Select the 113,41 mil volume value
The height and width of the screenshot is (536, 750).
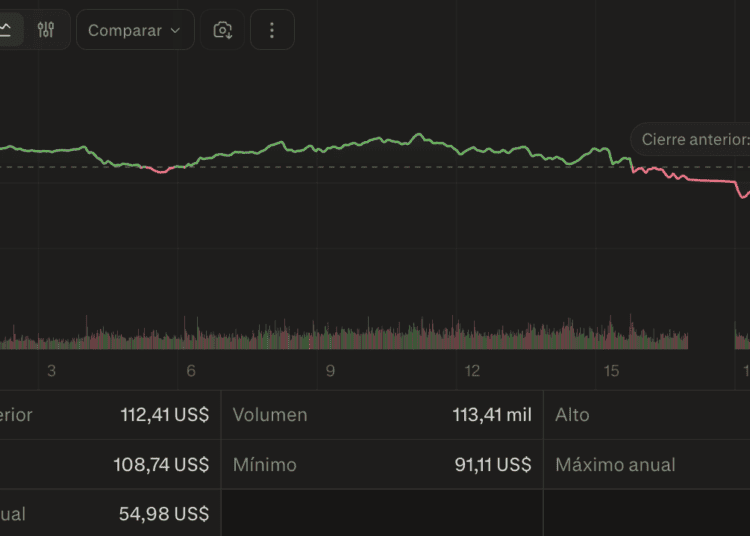click(x=491, y=415)
